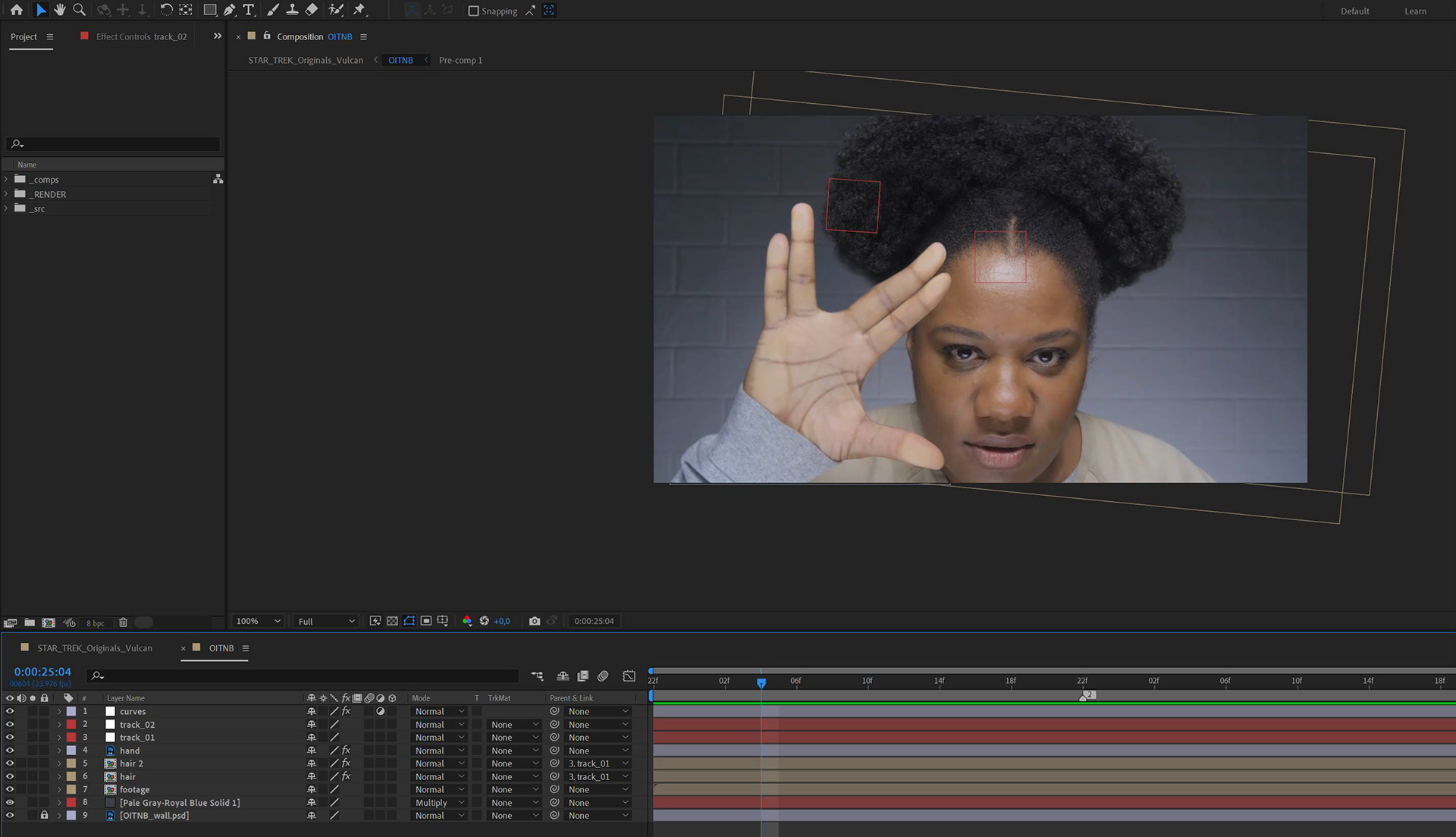The height and width of the screenshot is (837, 1456).
Task: Hide the hand layer
Action: (10, 751)
